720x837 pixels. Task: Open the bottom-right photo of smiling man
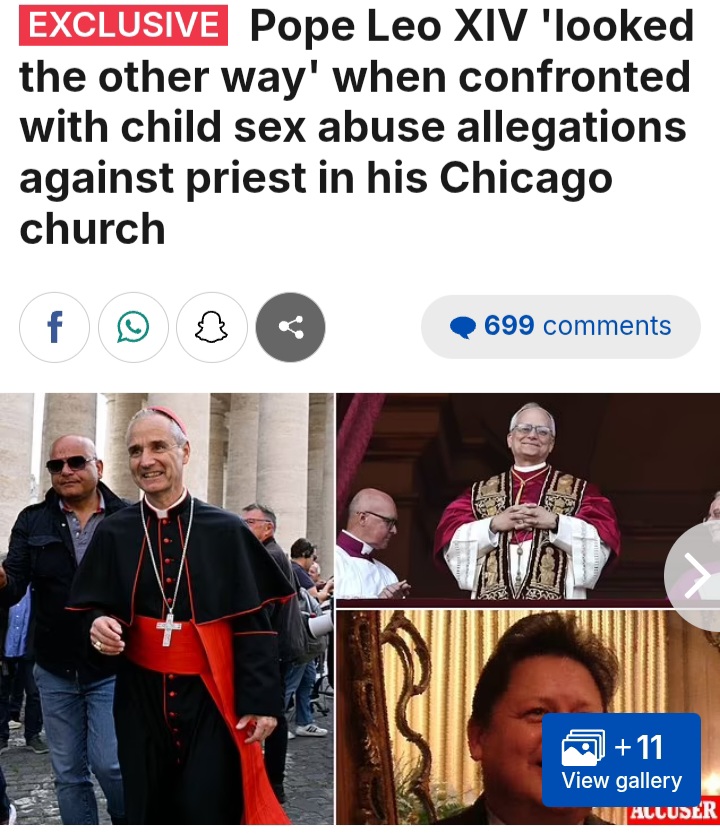coord(528,717)
